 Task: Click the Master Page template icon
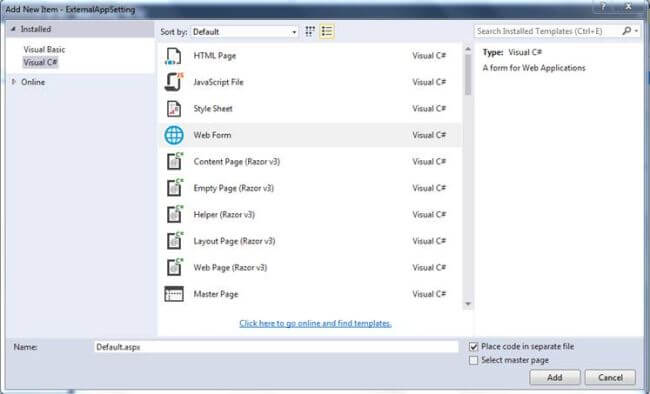174,294
